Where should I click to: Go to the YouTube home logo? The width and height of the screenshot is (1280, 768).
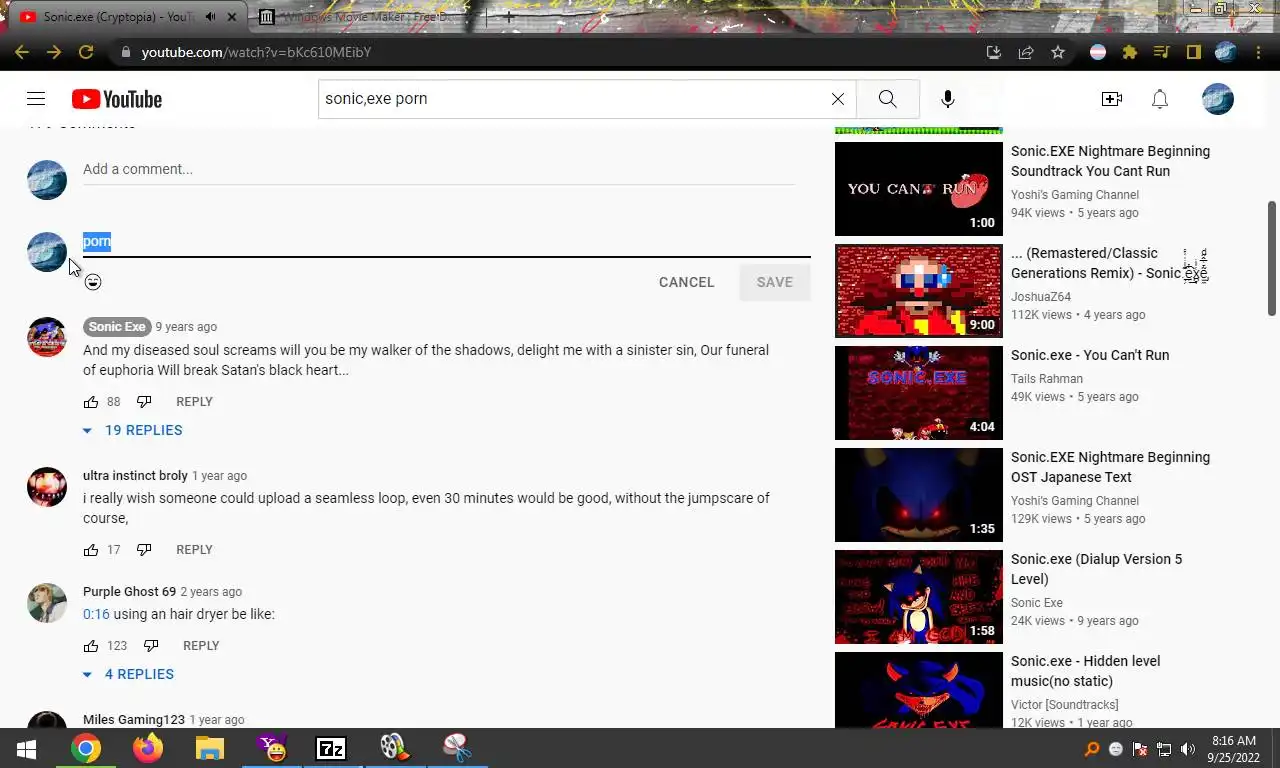click(117, 99)
